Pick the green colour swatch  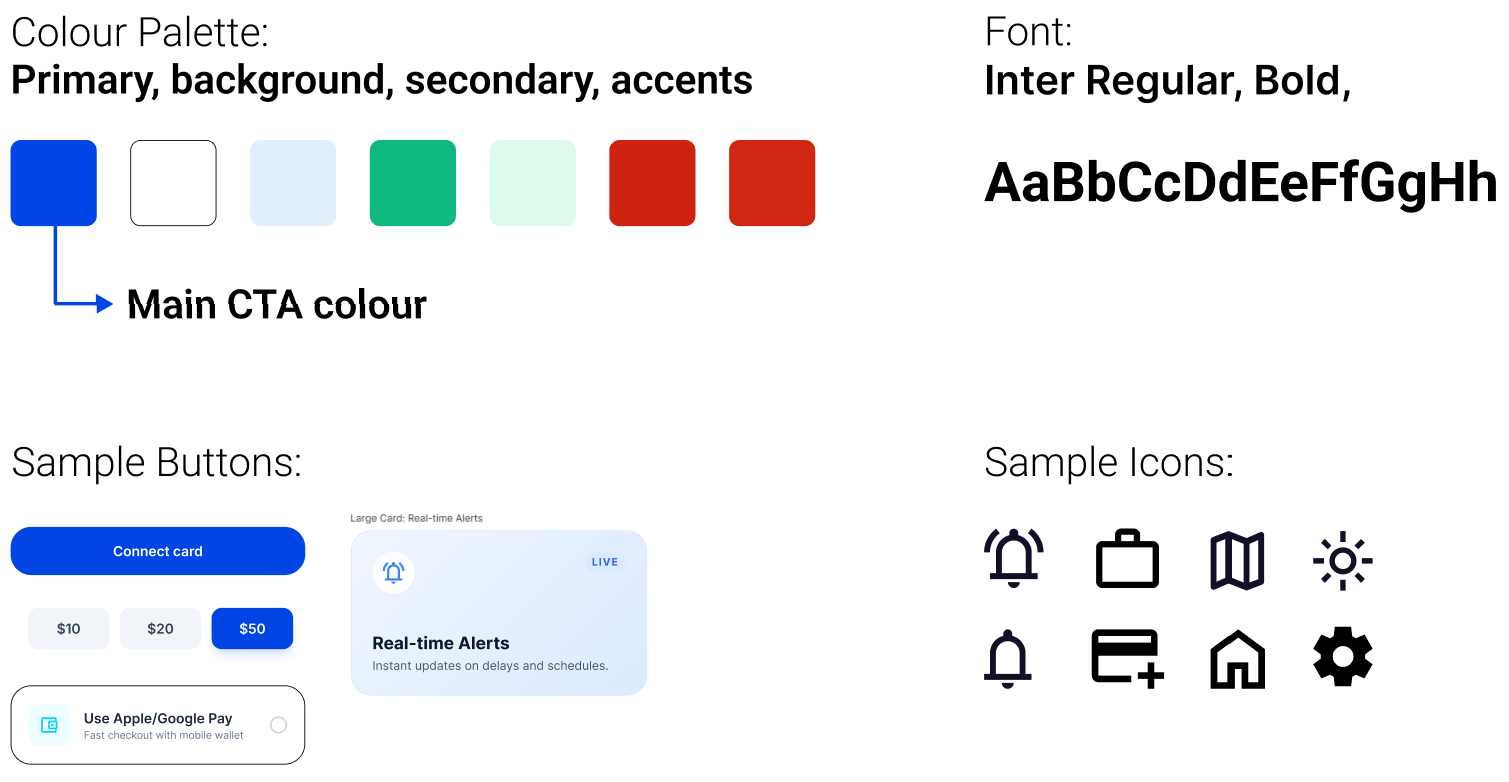click(x=413, y=183)
